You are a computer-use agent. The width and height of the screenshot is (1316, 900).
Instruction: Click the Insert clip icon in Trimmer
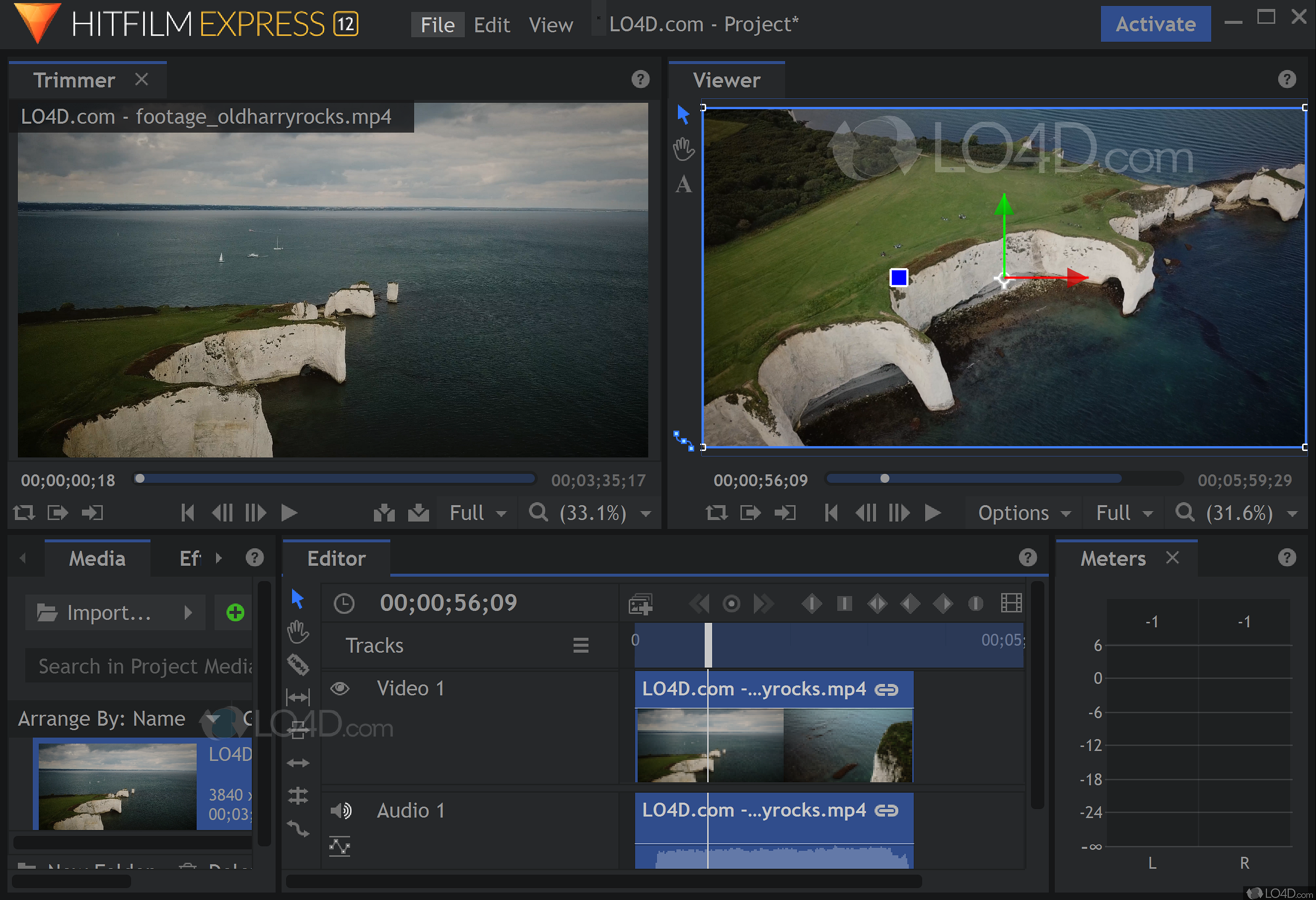384,513
